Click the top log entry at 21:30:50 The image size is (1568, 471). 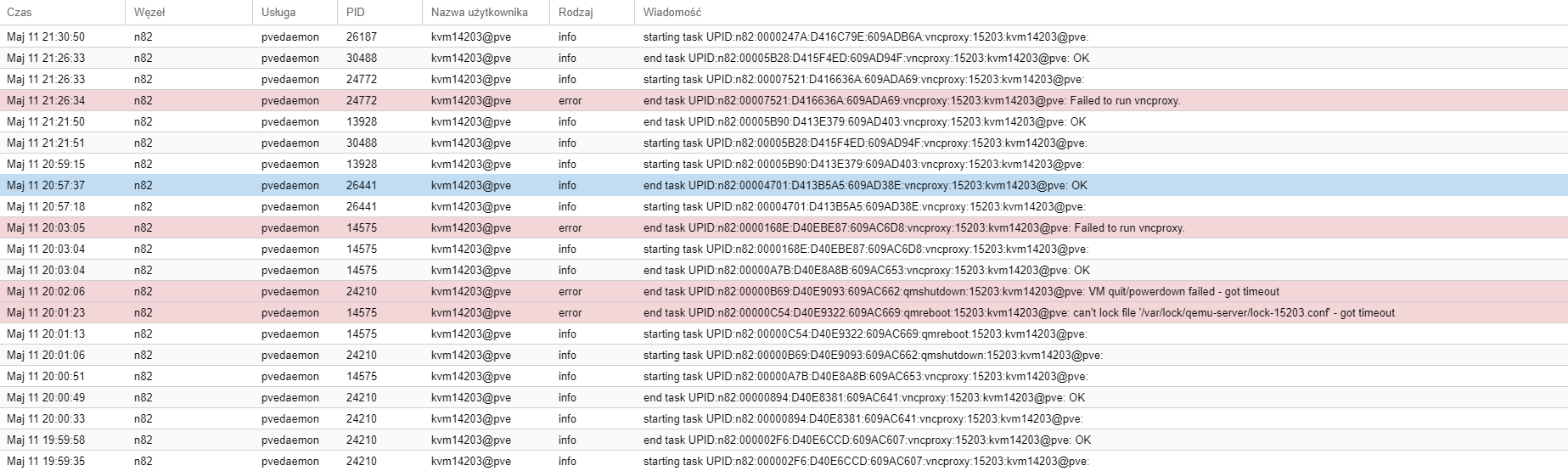(865, 36)
